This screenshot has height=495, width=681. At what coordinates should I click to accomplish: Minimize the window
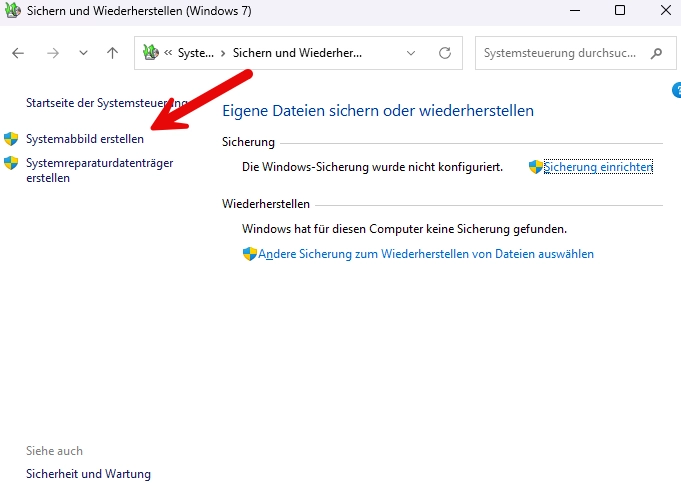tap(575, 10)
